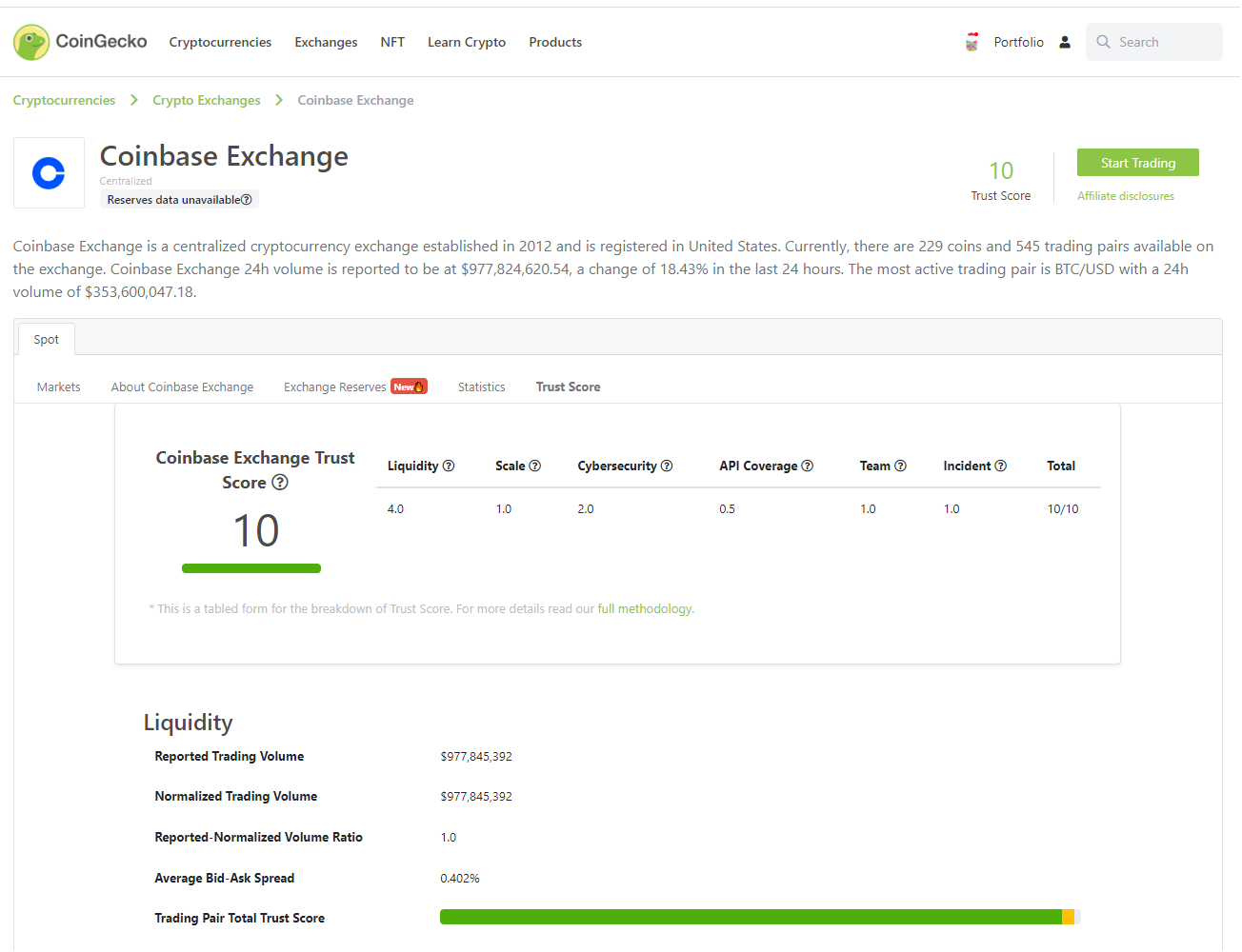
Task: Open the Cryptocurrencies nav menu
Action: click(220, 42)
